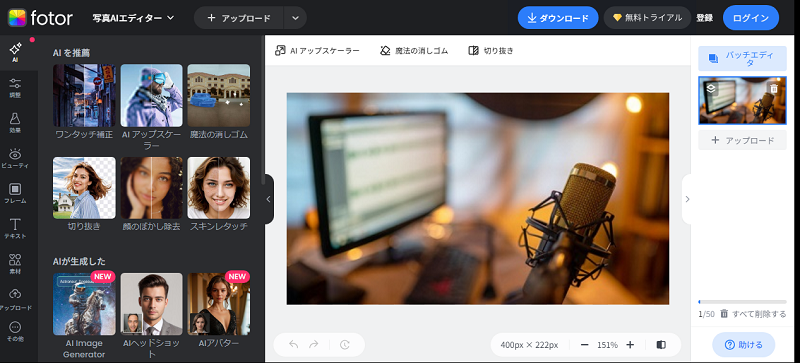Open the バッチエディタ batch editor
This screenshot has height=363, width=800.
[742, 59]
